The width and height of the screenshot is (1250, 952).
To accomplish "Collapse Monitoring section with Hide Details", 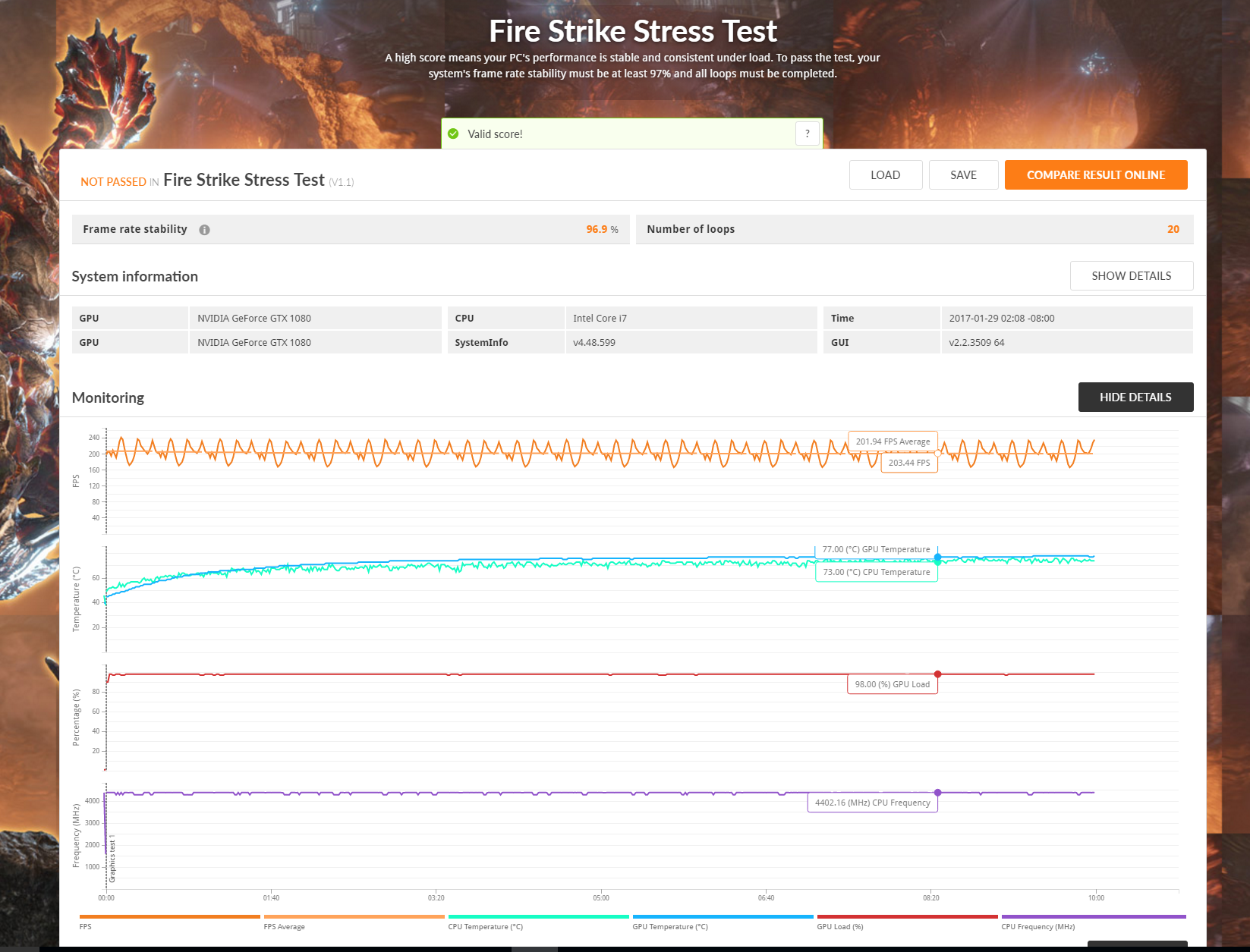I will [1135, 397].
